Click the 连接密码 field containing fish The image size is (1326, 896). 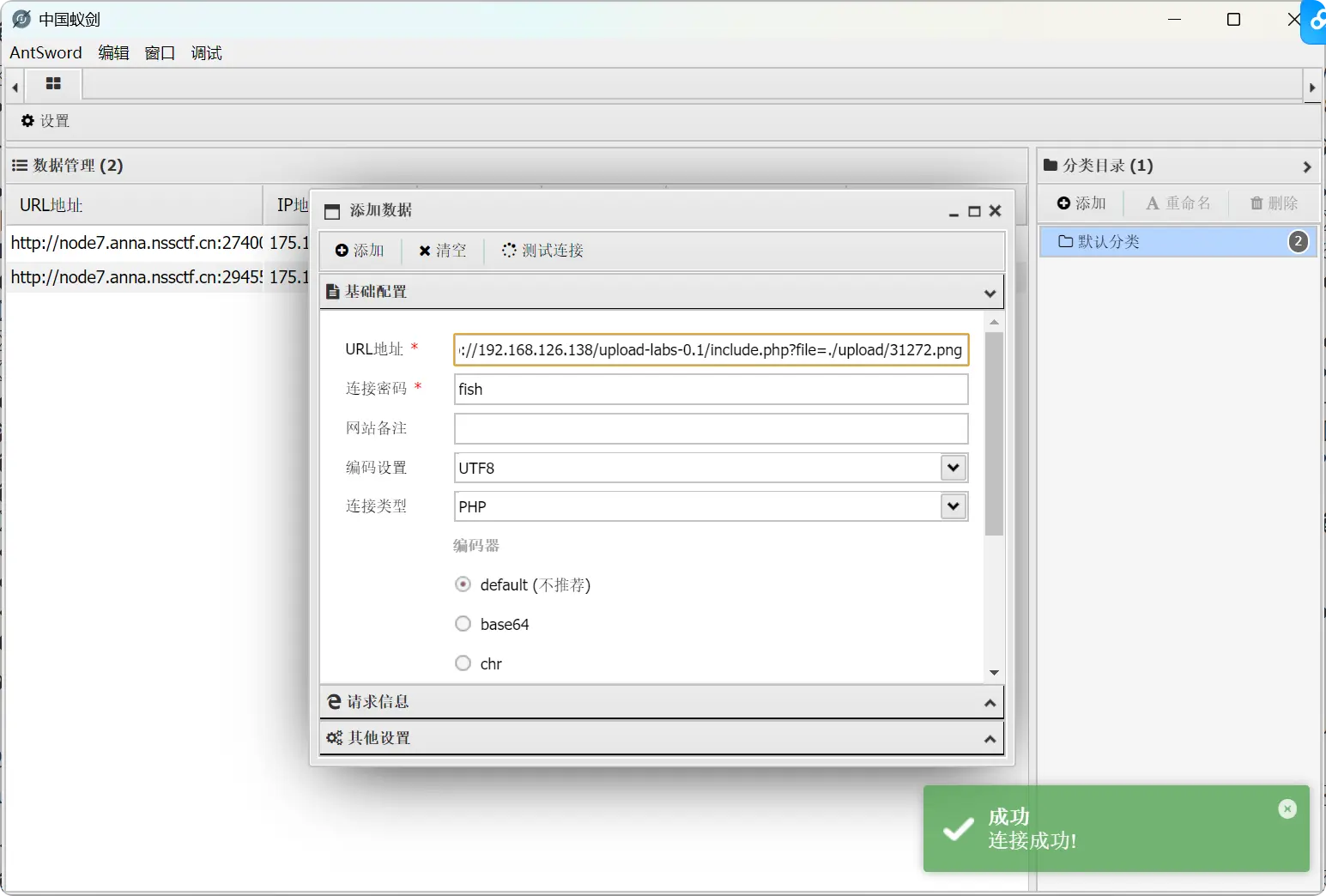[711, 389]
